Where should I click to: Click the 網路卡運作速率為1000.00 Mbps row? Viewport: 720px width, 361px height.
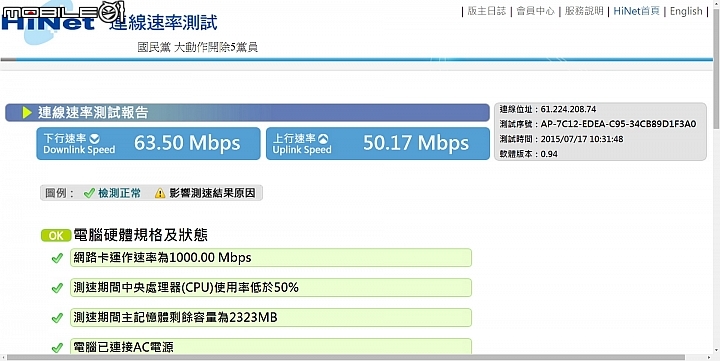click(271, 258)
